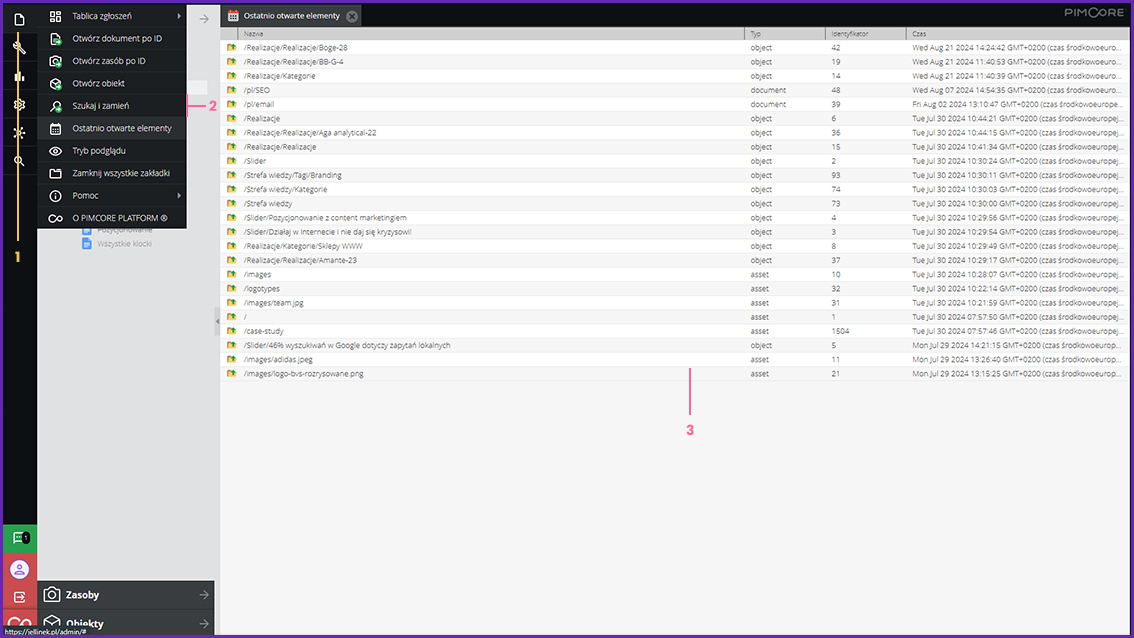Toggle Tryb podglądu preview mode

point(99,151)
